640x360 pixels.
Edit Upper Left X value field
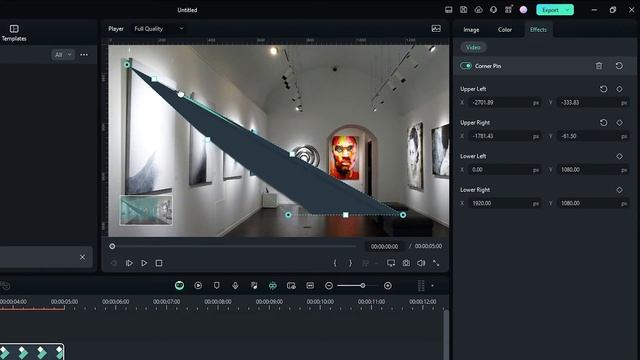(x=504, y=102)
